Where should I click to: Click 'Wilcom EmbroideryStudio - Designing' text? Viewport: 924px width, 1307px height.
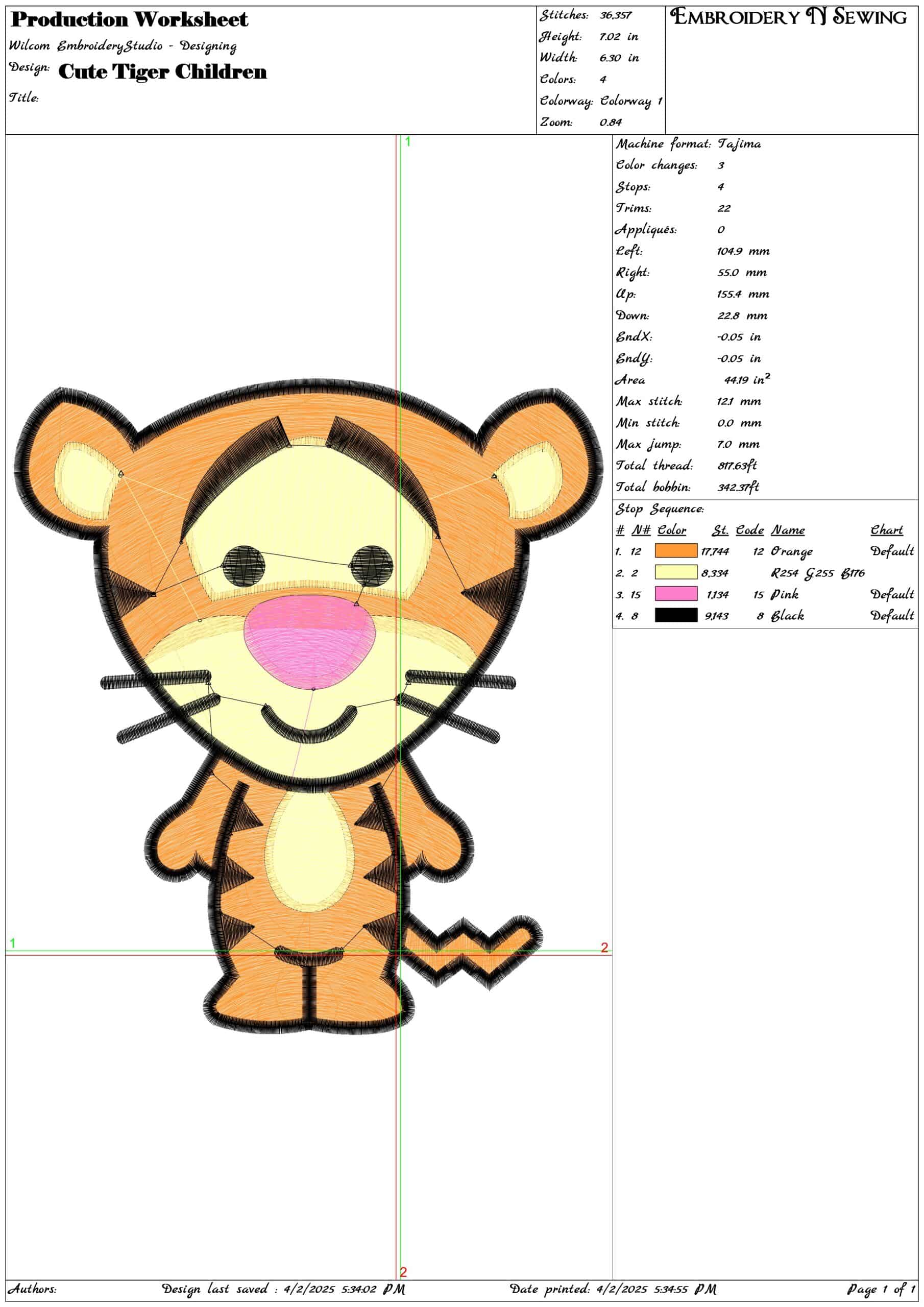click(123, 45)
